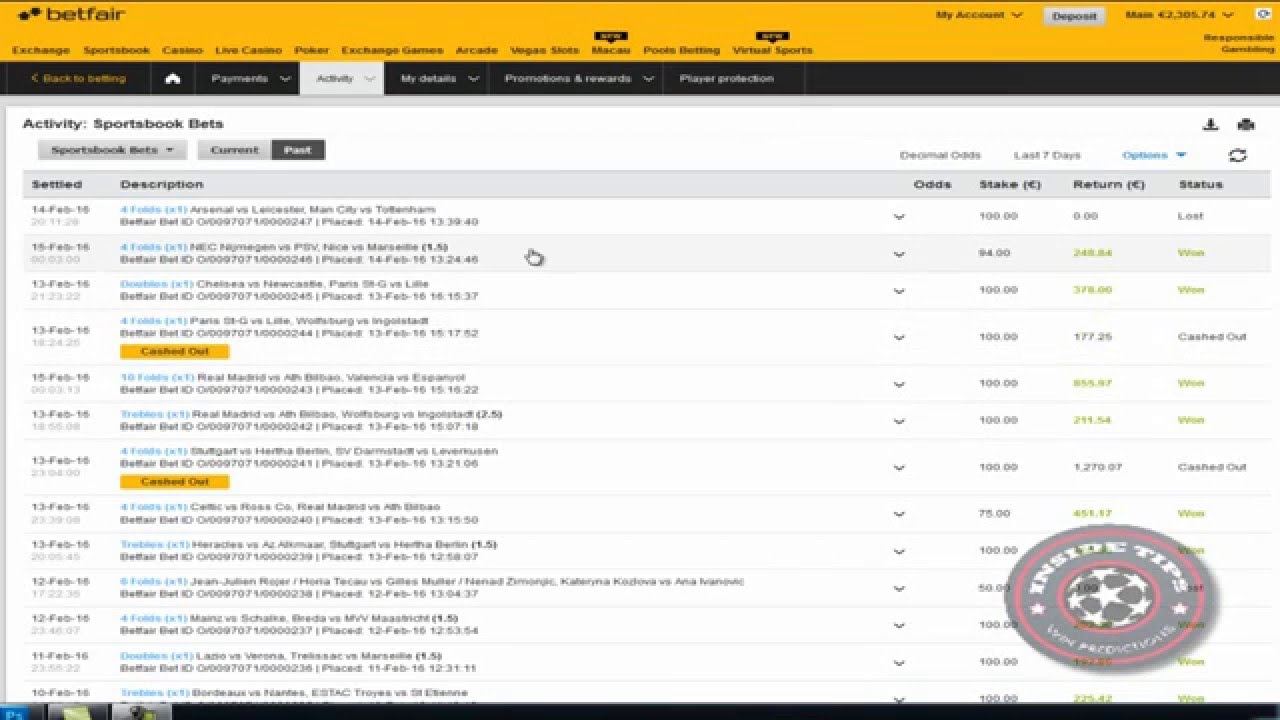Open Player protection page
The height and width of the screenshot is (720, 1280).
(726, 79)
